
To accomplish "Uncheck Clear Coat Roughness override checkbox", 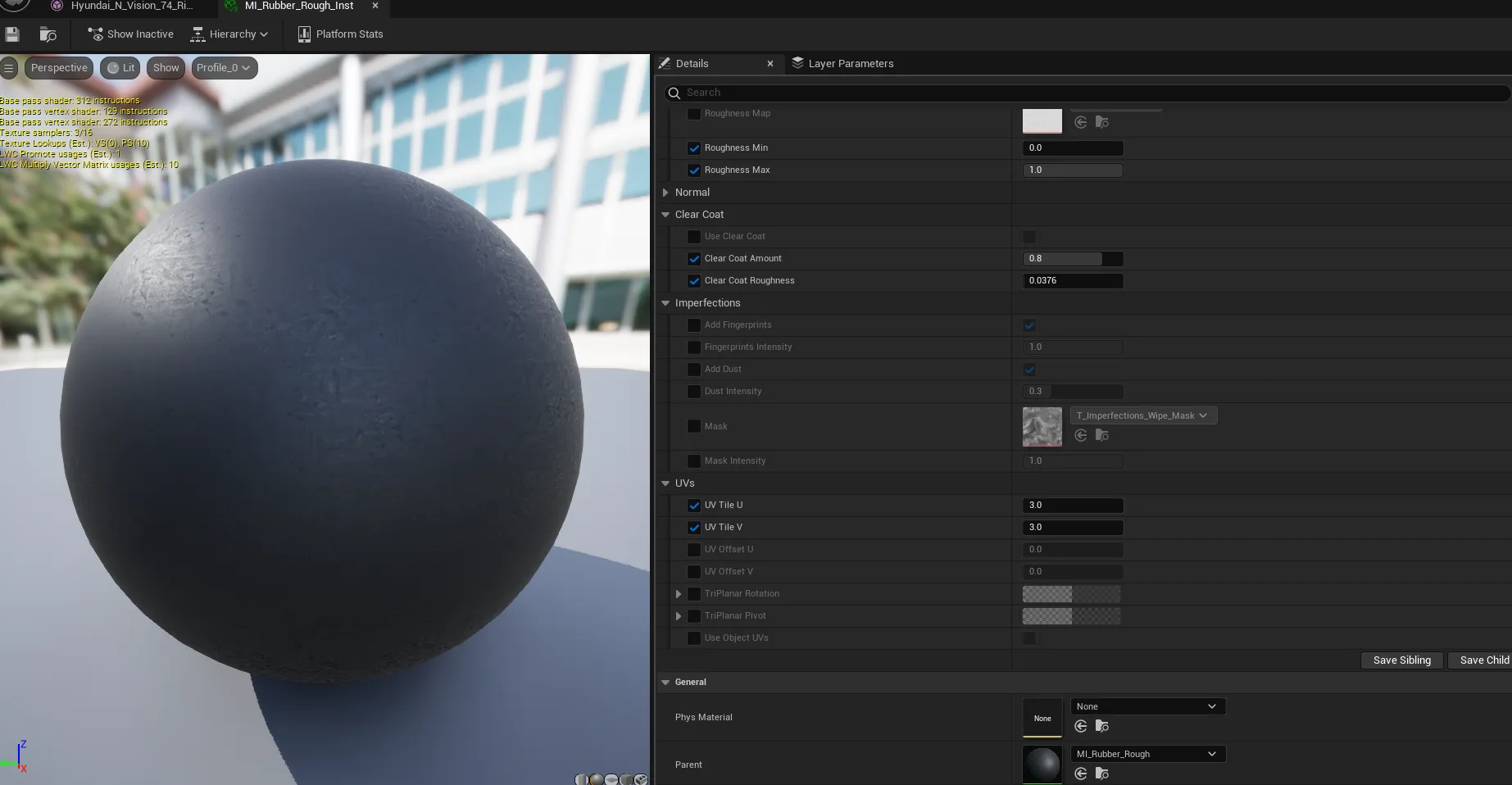I will coord(694,281).
